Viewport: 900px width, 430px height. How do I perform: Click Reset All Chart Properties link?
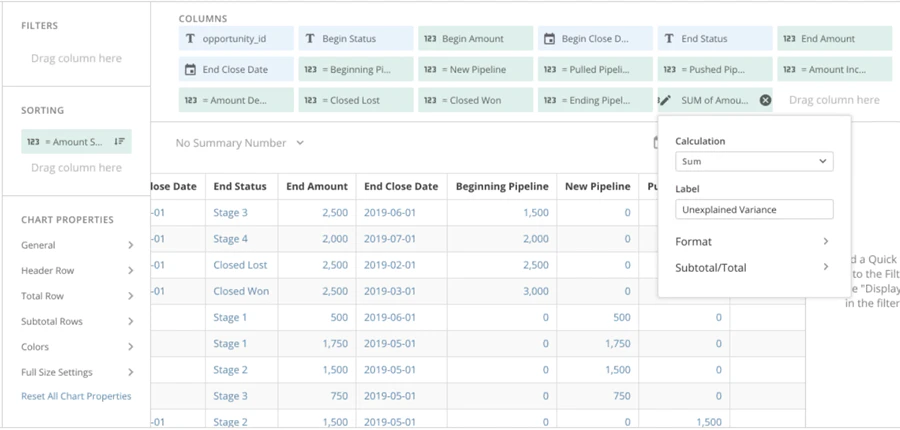click(x=76, y=396)
